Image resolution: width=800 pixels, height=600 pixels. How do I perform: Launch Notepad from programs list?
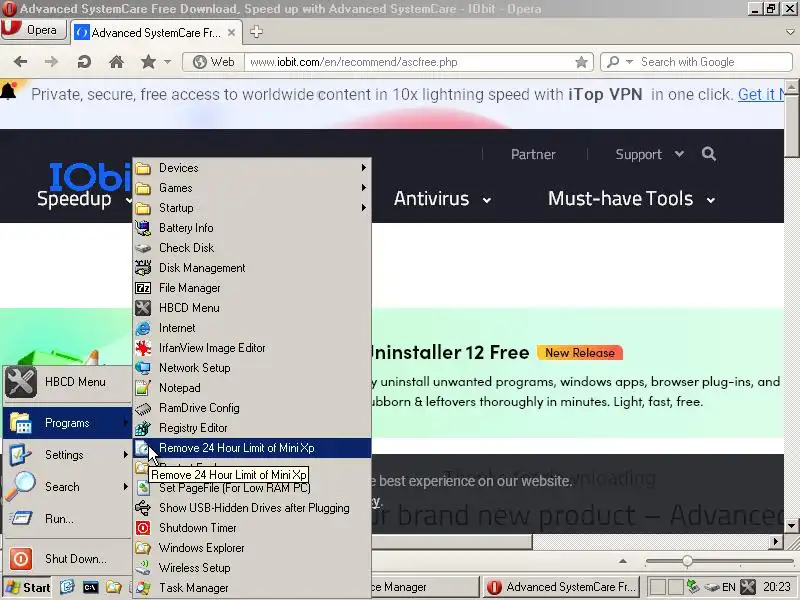[252, 388]
